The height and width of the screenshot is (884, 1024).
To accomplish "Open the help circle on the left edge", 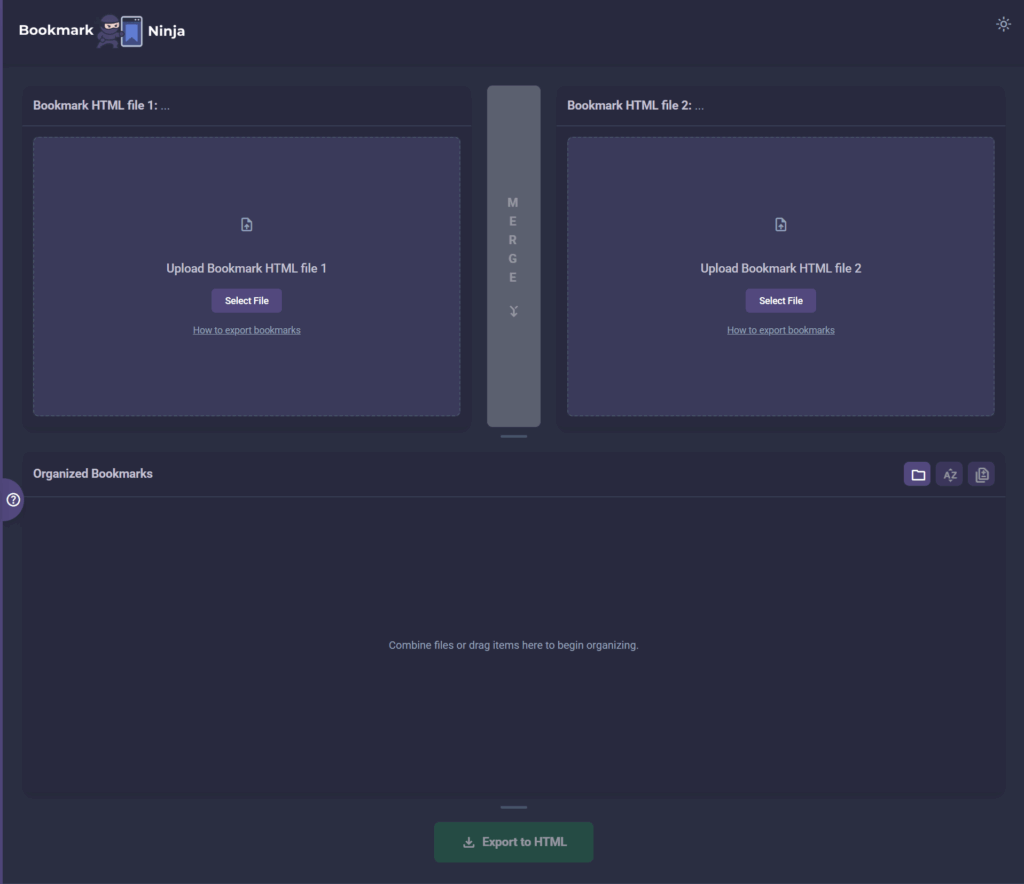I will [10, 500].
